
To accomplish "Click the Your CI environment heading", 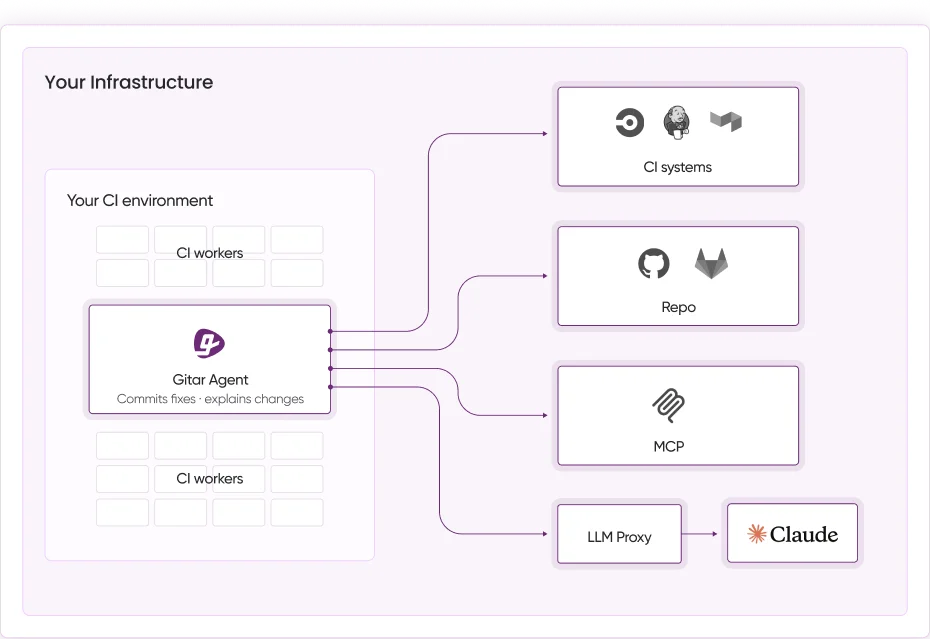I will 139,200.
